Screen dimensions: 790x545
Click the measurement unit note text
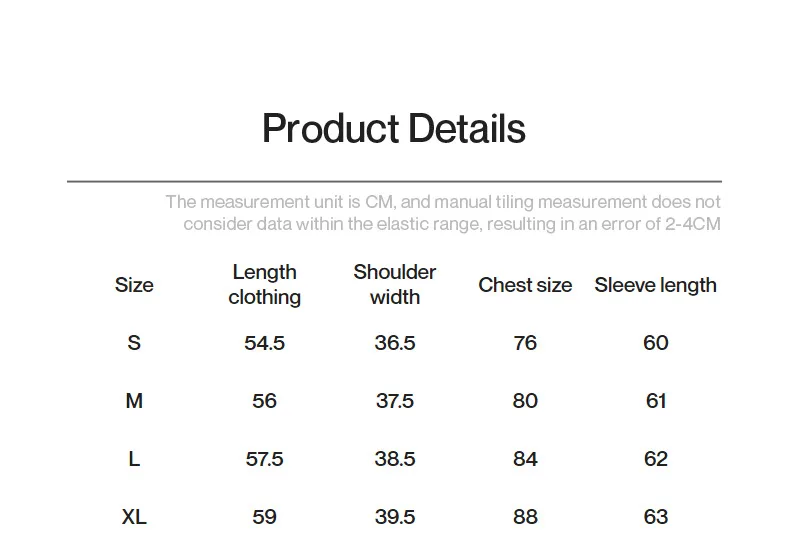point(443,213)
